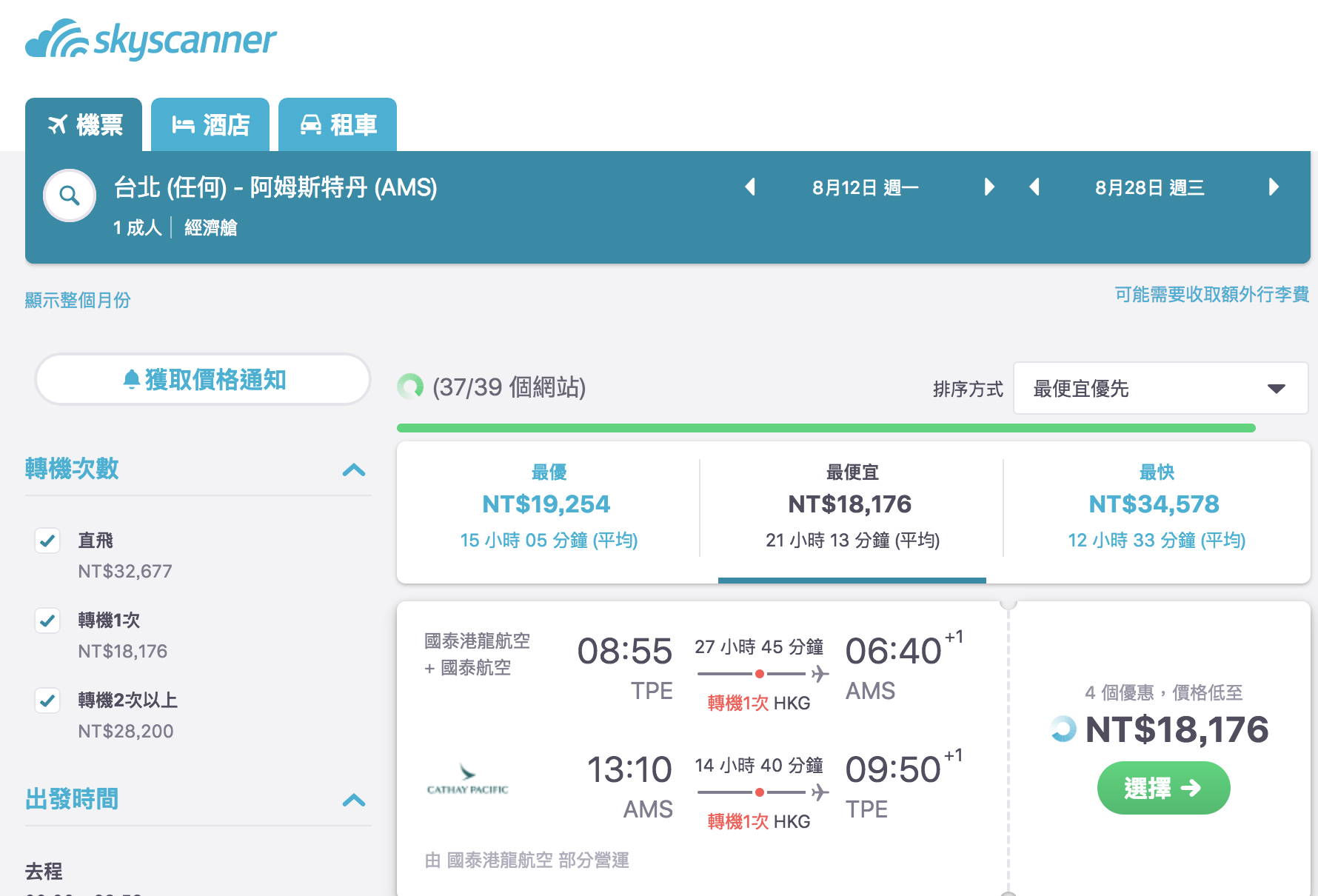1318x896 pixels.
Task: Go to day after 8月28日 return
Action: (1274, 187)
